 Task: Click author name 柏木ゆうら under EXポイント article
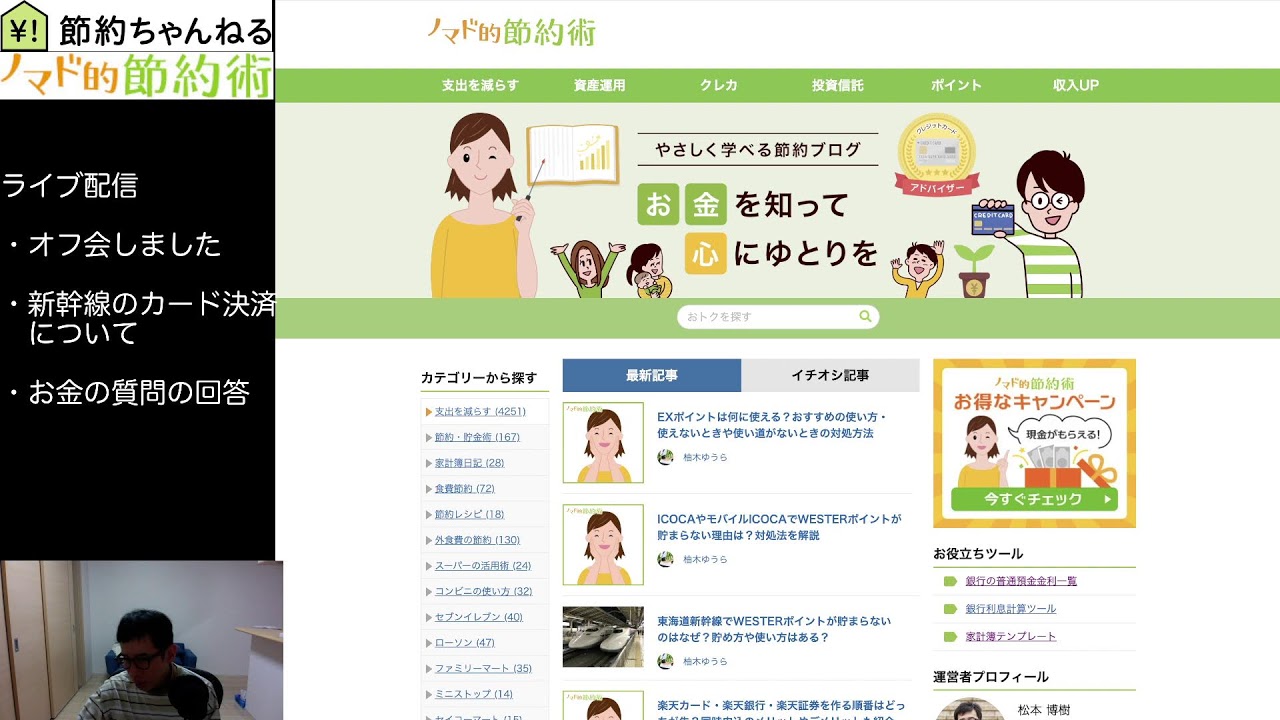click(x=705, y=457)
